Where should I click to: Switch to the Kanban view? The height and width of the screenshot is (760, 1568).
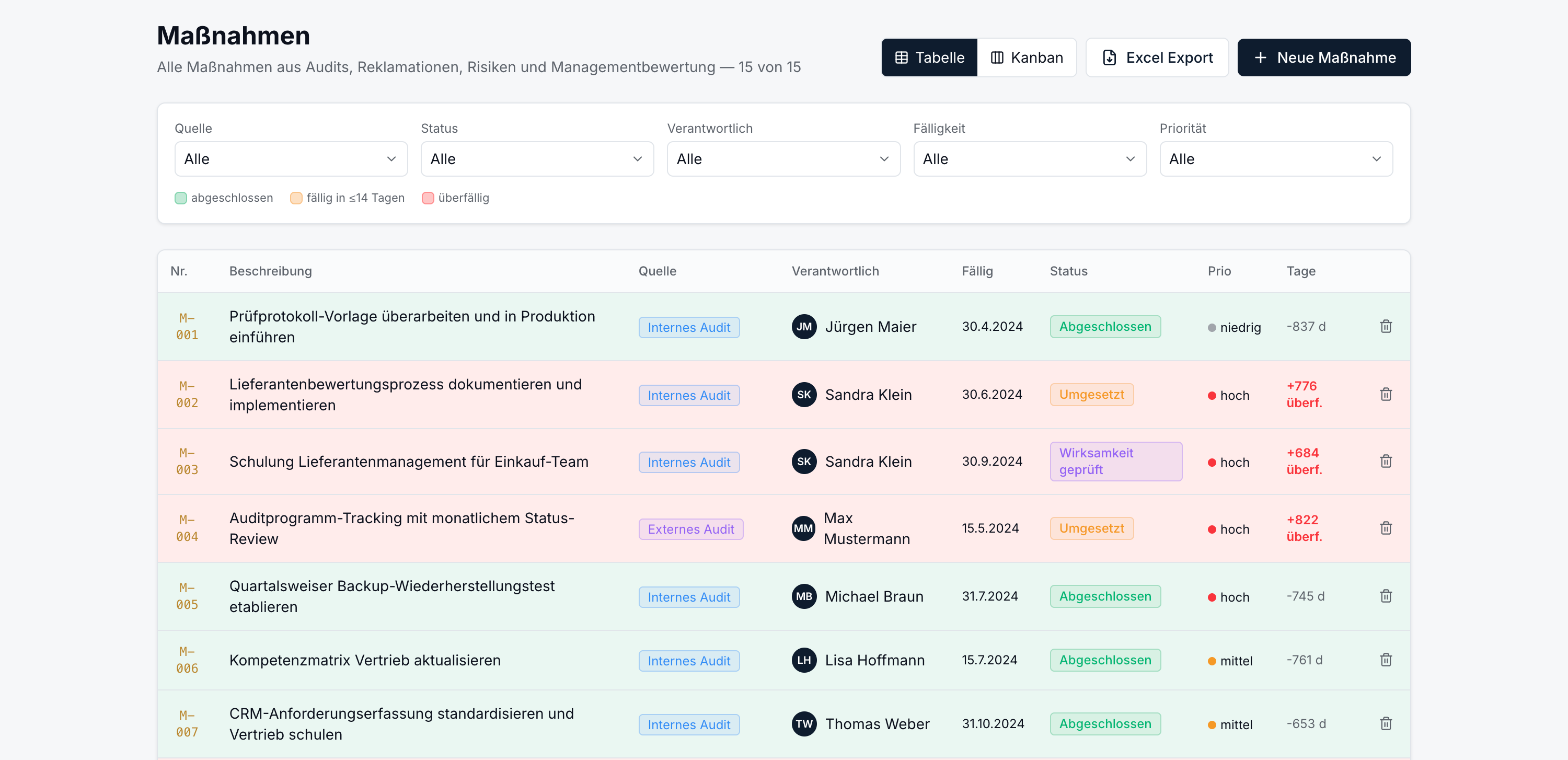tap(1027, 58)
